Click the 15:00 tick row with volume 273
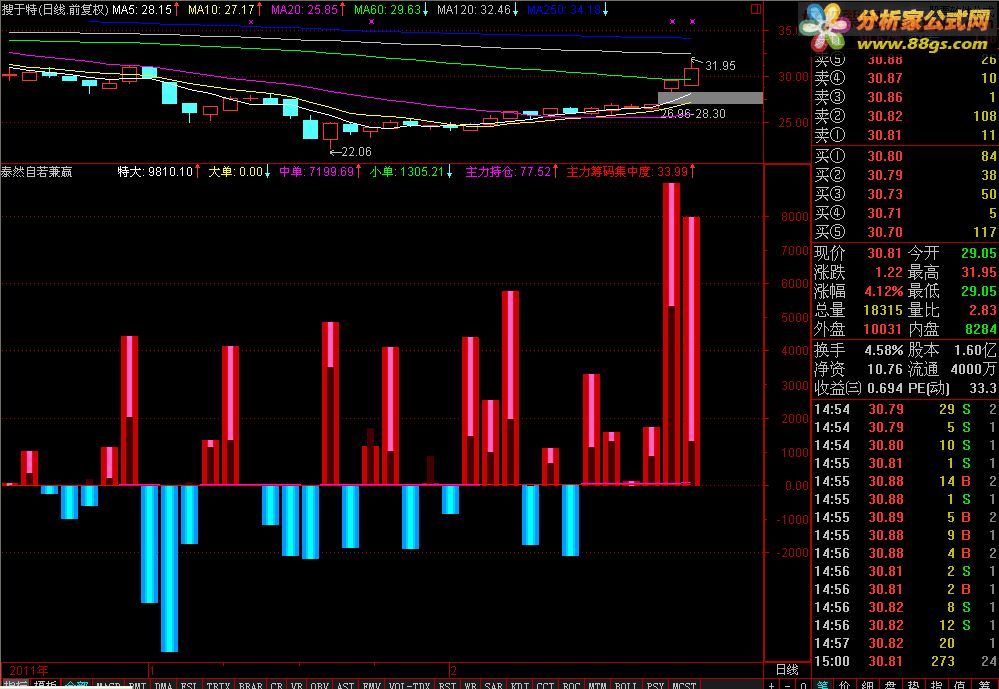999x689 pixels. pyautogui.click(x=905, y=661)
